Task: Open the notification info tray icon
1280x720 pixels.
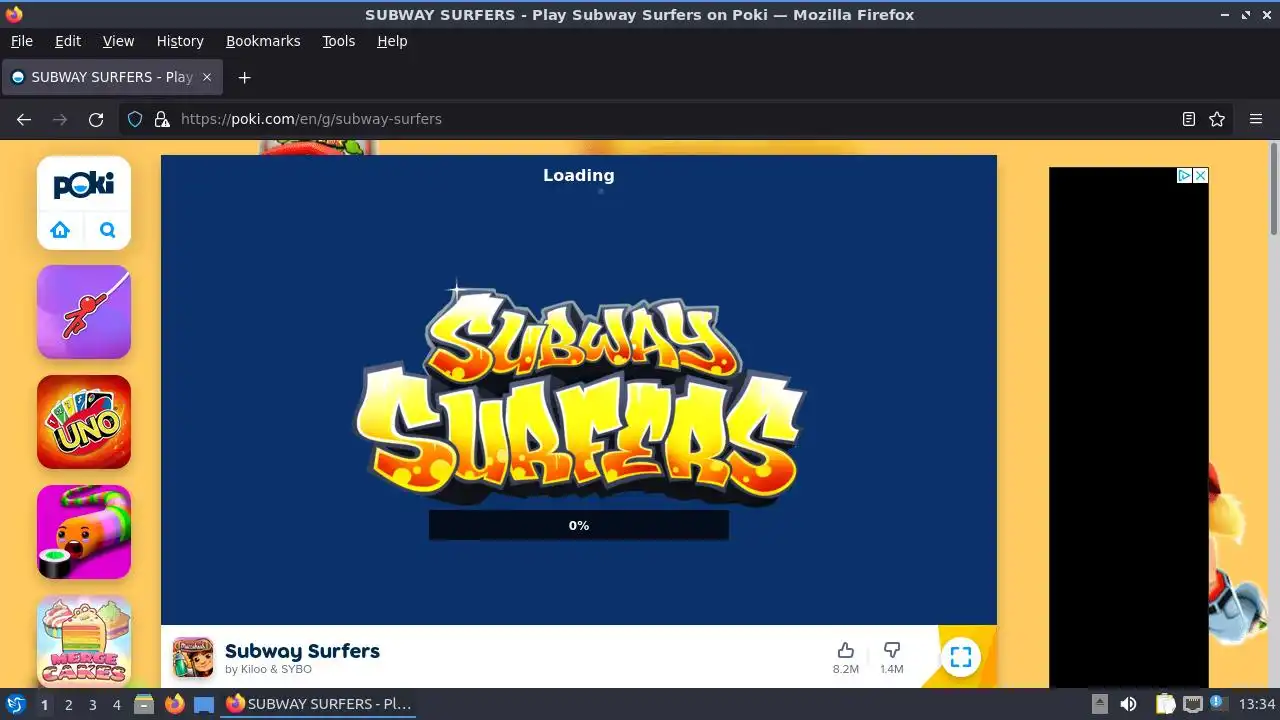Action: pyautogui.click(x=1217, y=704)
